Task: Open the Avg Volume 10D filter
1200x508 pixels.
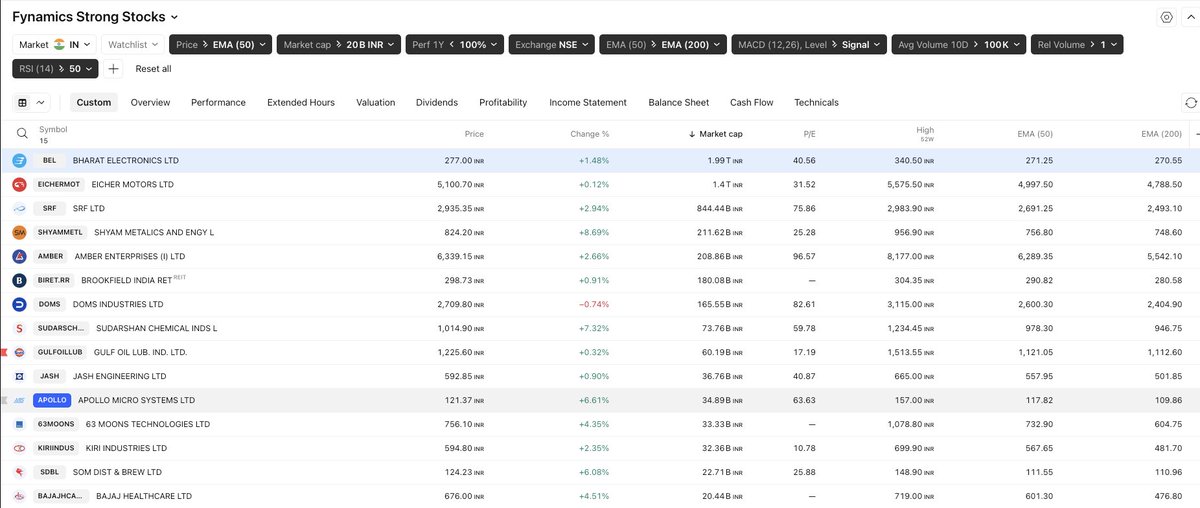Action: pyautogui.click(x=958, y=44)
